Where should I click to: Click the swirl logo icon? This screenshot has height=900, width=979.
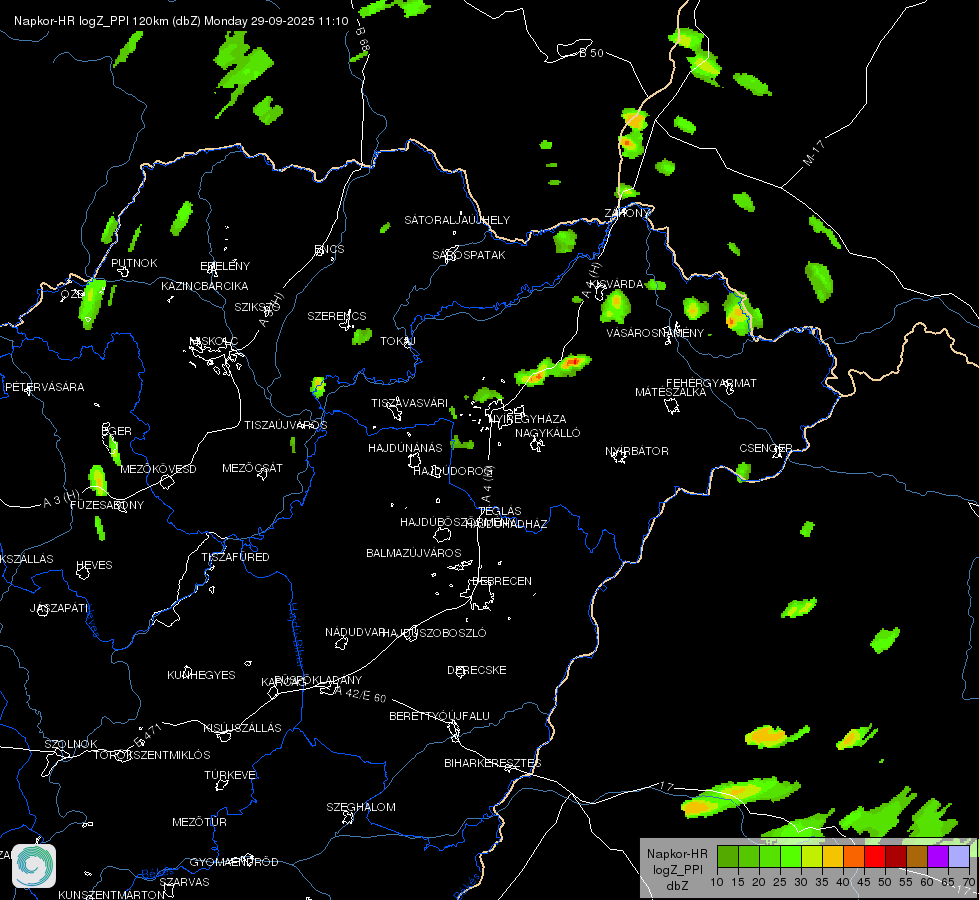tap(34, 866)
